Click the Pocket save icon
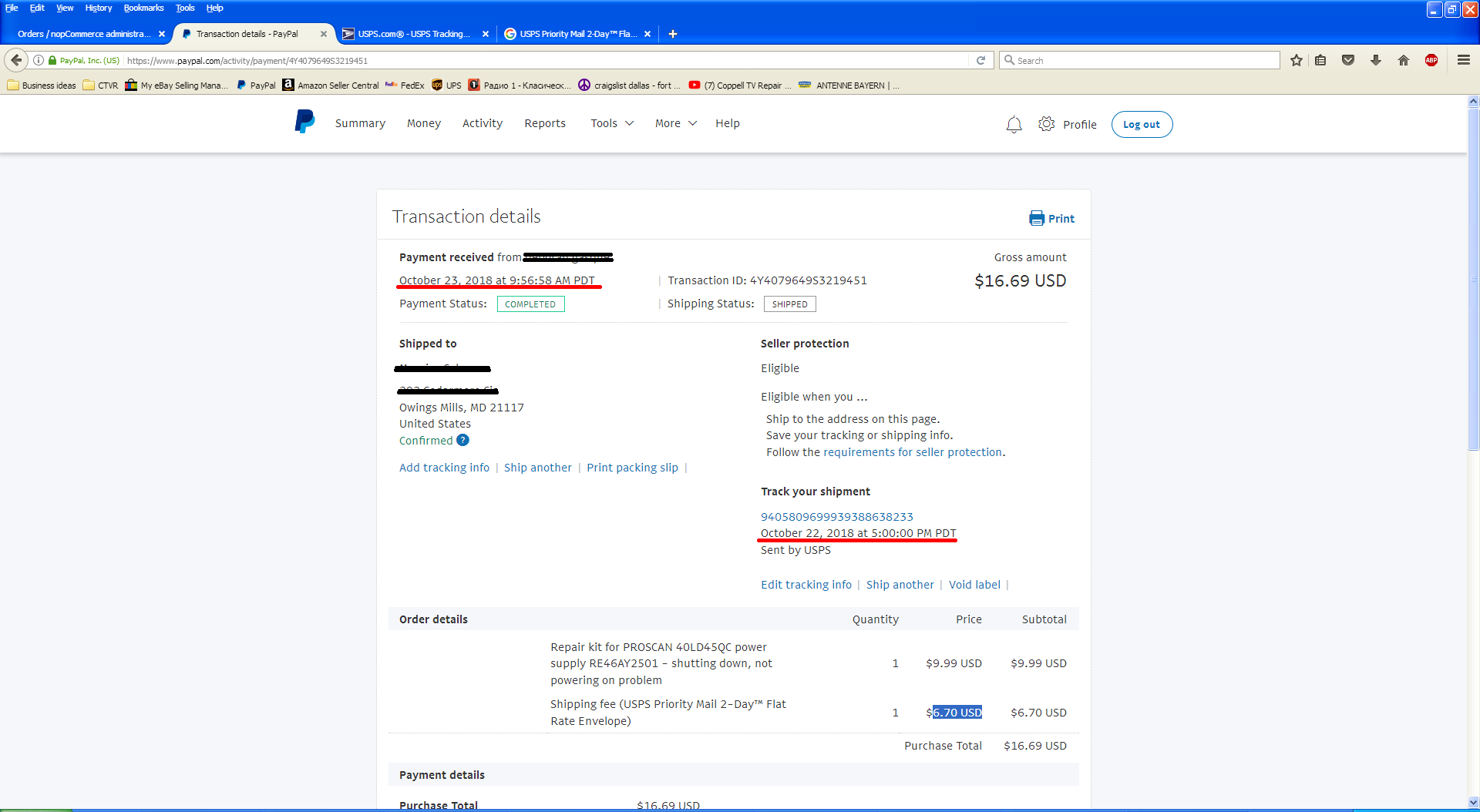 [x=1348, y=60]
